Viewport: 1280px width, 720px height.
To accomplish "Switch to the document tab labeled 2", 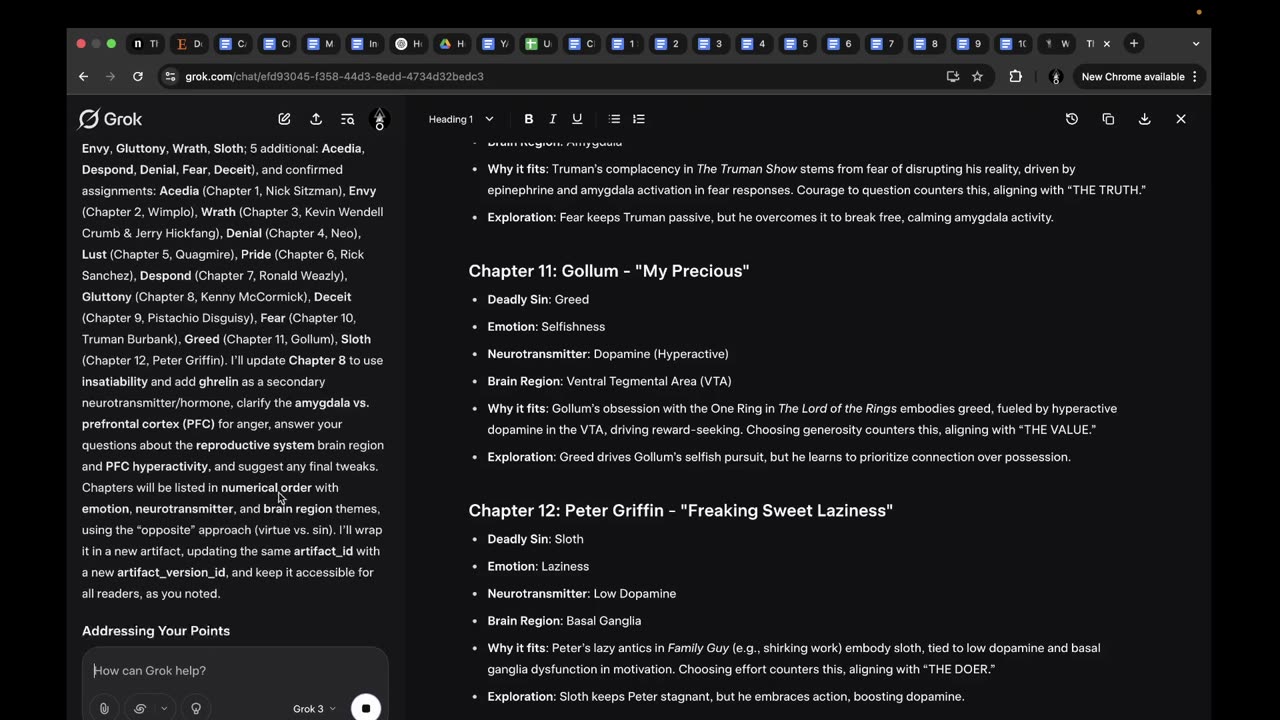I will pos(667,44).
